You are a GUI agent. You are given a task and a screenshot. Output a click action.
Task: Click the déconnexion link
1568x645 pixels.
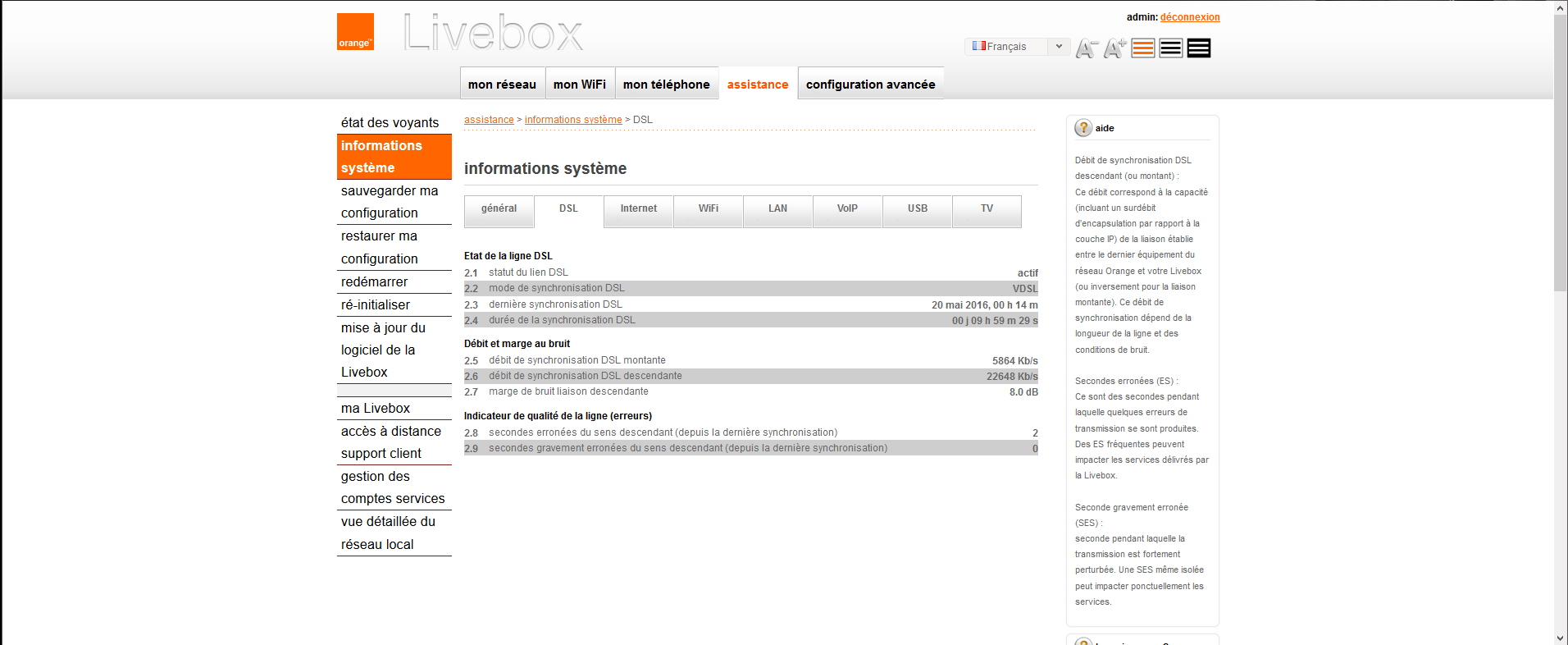tap(1190, 17)
